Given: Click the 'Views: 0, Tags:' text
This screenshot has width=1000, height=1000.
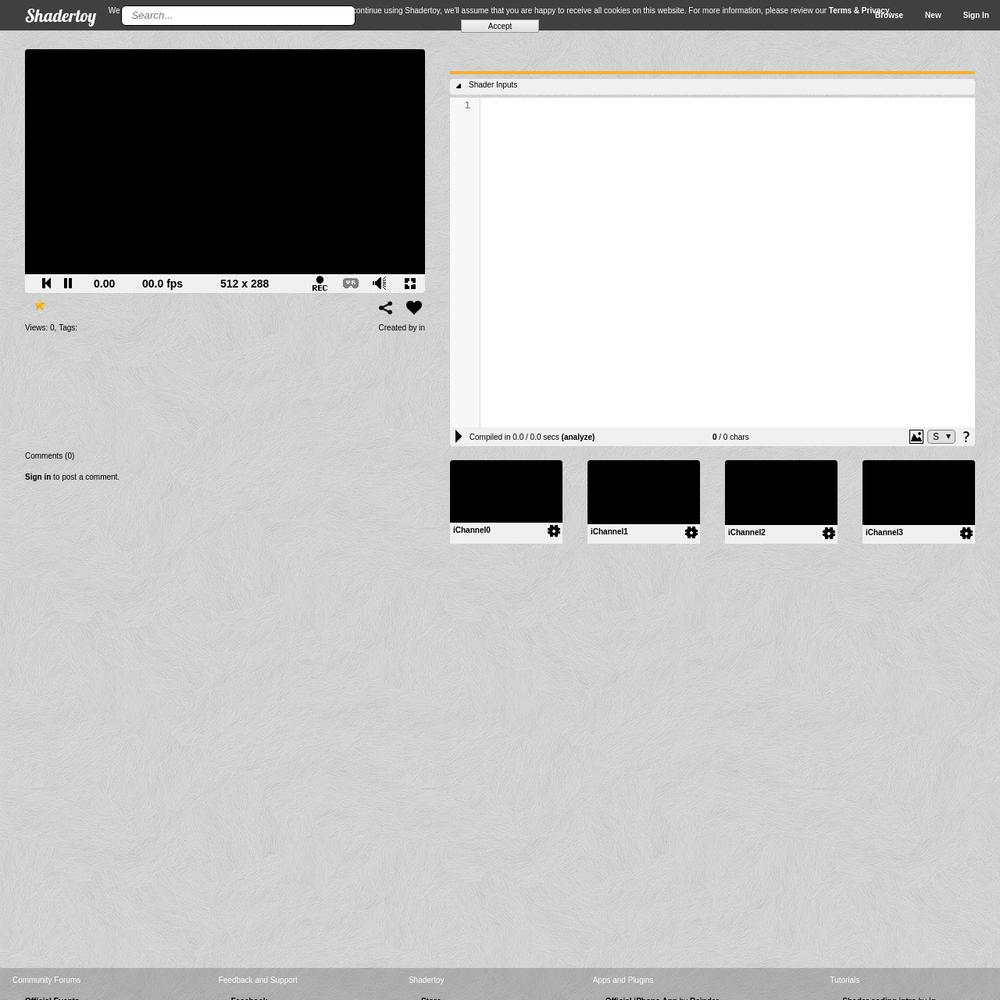Looking at the screenshot, I should pyautogui.click(x=51, y=328).
